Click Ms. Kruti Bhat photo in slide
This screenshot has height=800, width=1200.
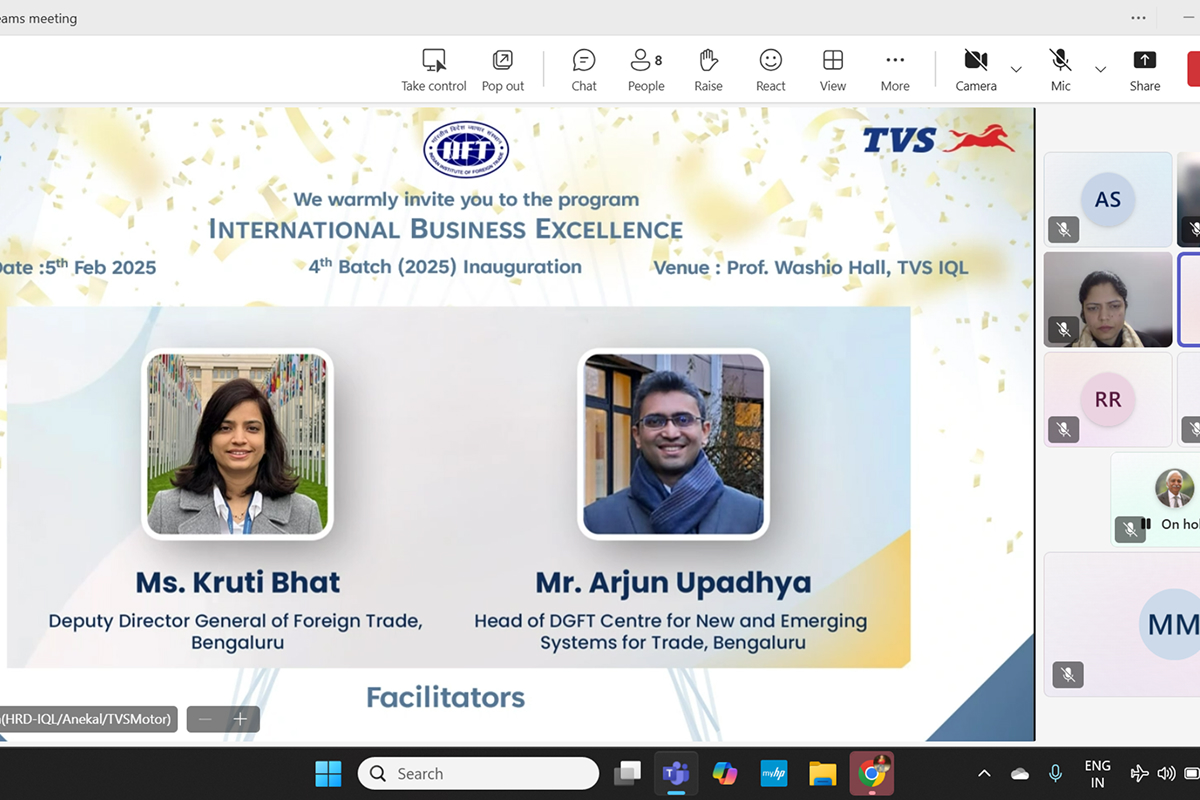(x=236, y=443)
